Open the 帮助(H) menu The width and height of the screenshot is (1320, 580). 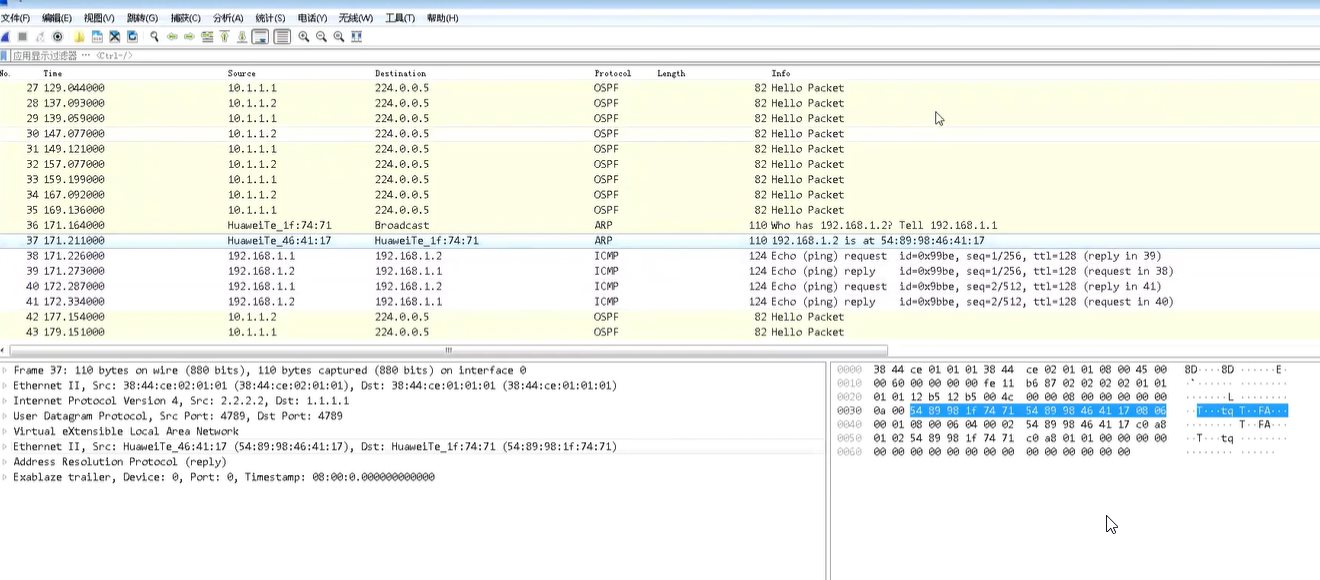[x=442, y=18]
